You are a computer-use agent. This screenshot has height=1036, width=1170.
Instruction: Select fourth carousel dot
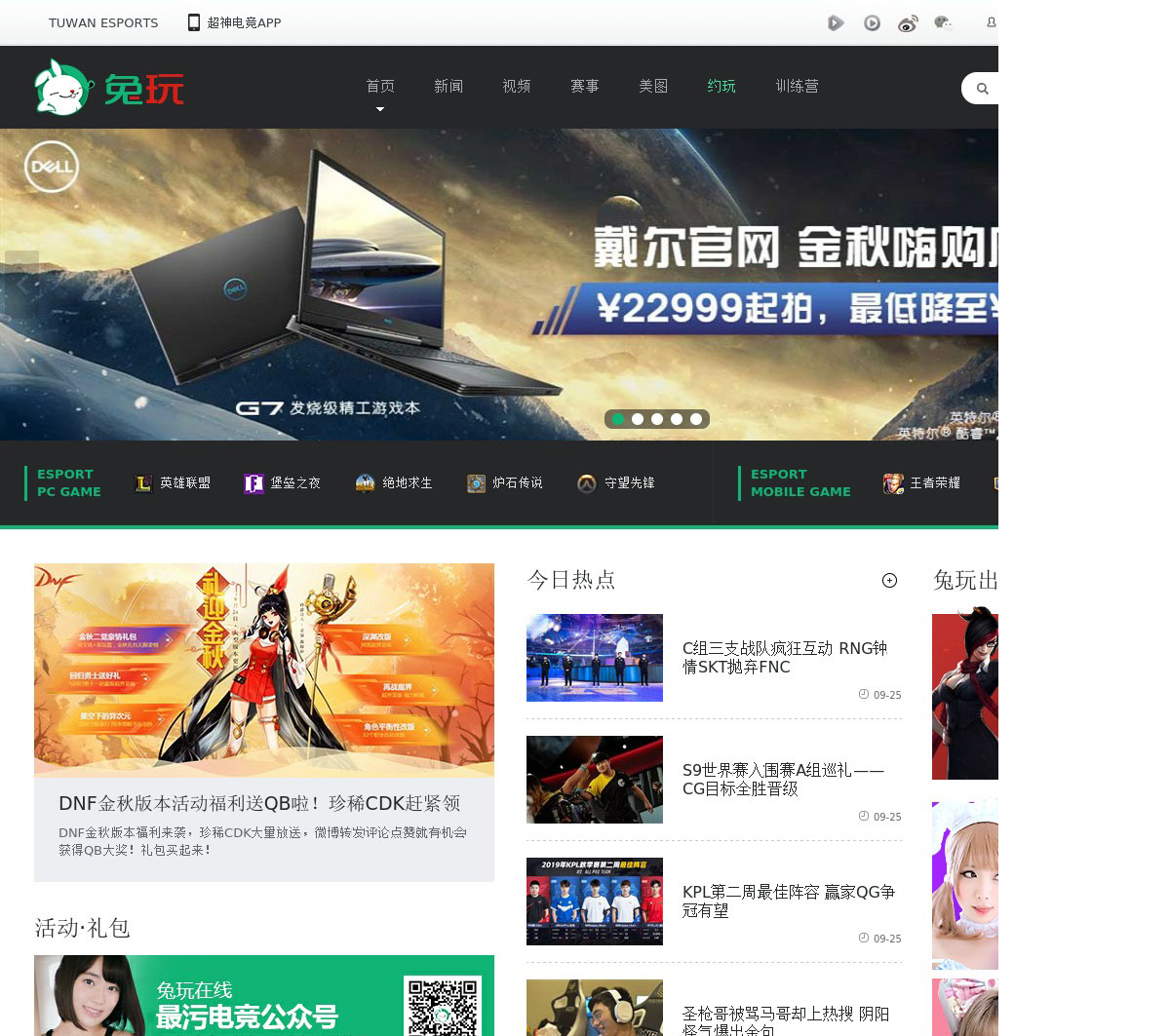point(676,419)
